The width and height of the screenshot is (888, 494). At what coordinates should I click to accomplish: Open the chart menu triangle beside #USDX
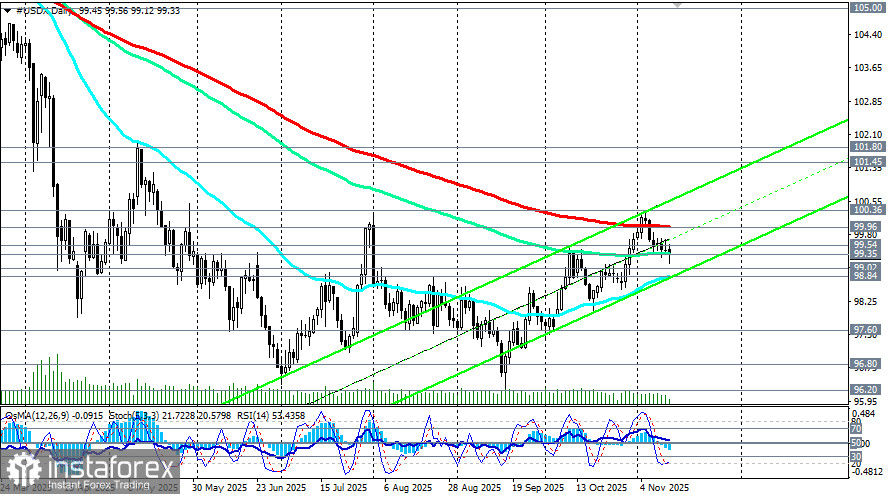tap(7, 11)
